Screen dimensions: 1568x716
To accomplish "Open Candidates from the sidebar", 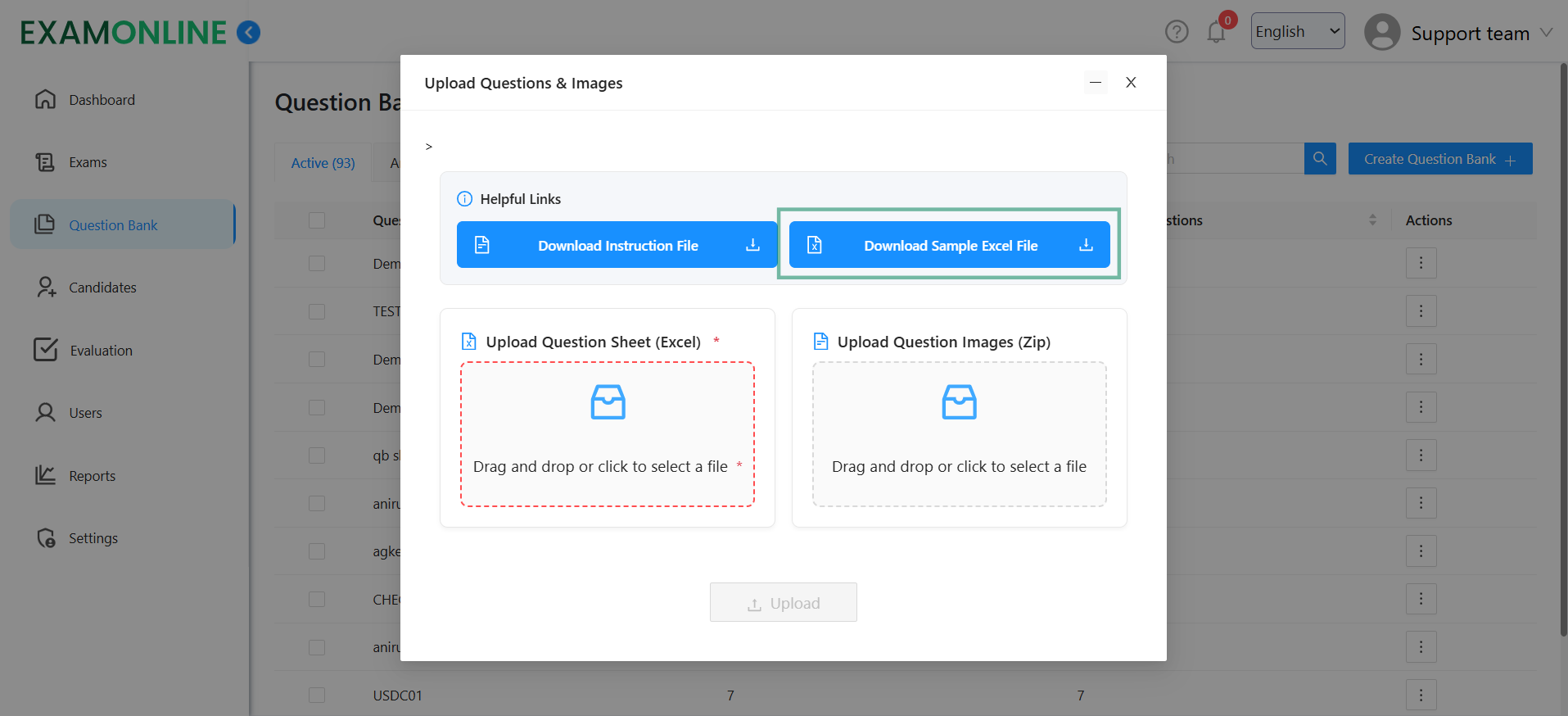I will 102,288.
